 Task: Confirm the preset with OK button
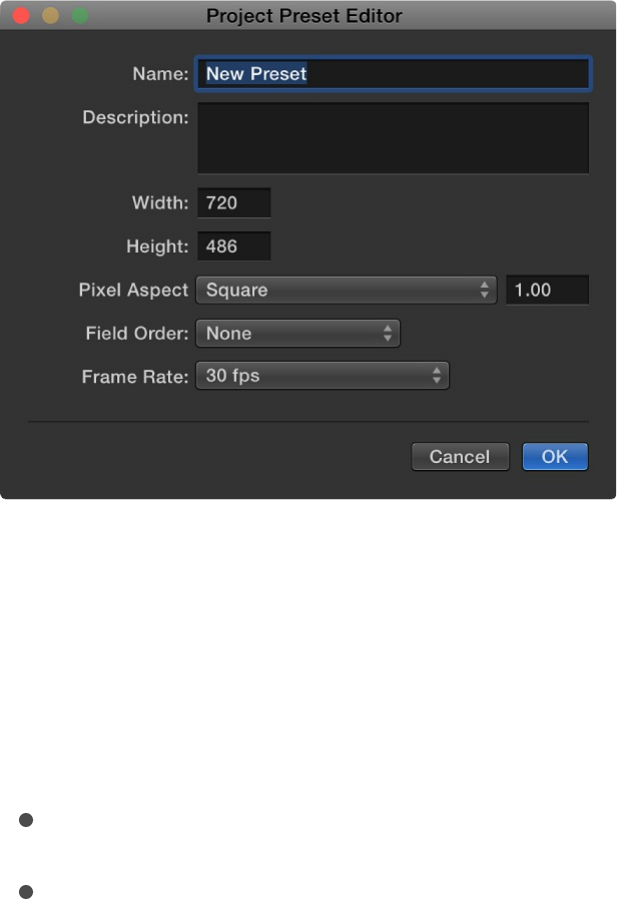555,457
